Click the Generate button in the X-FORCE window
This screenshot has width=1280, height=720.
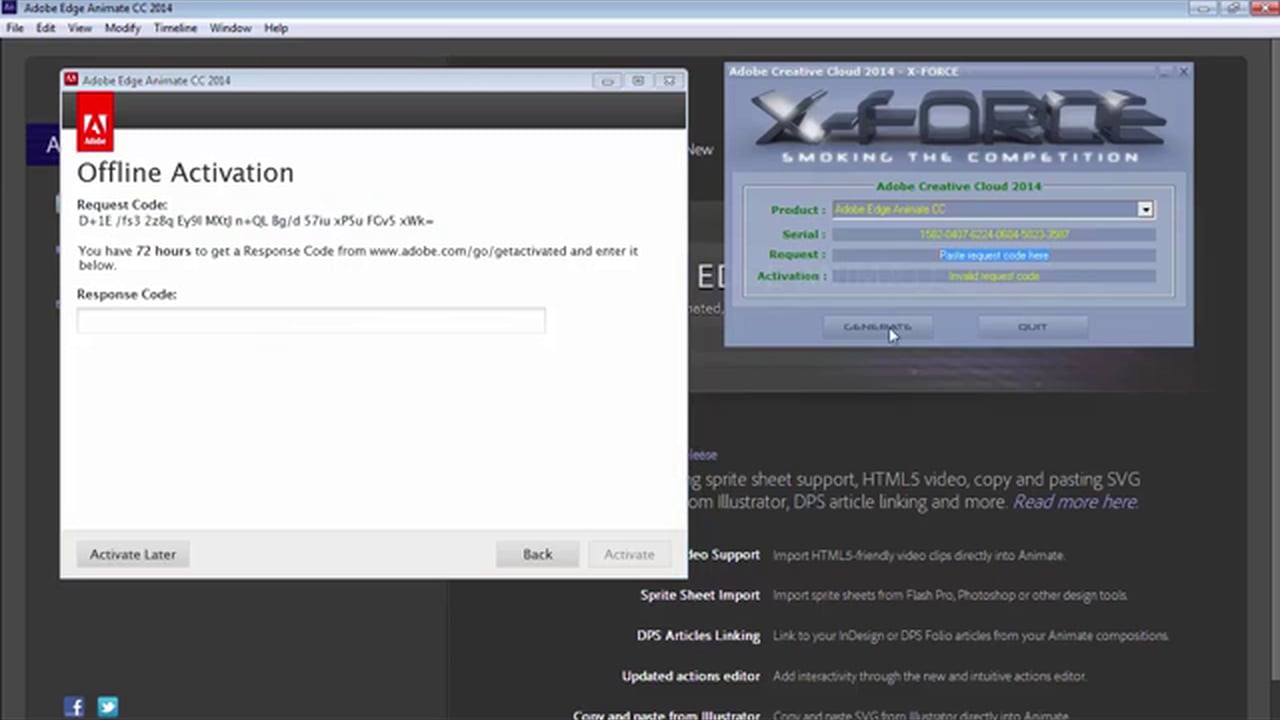point(877,327)
